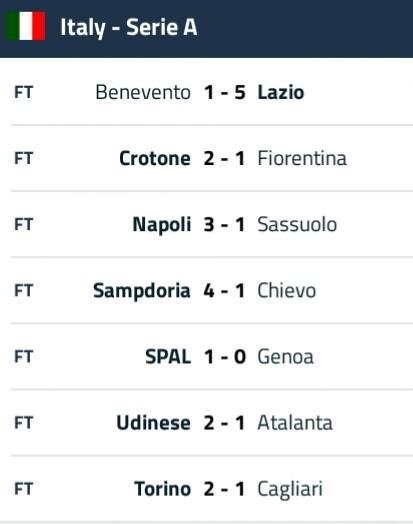Click the Torino team name

click(x=163, y=489)
